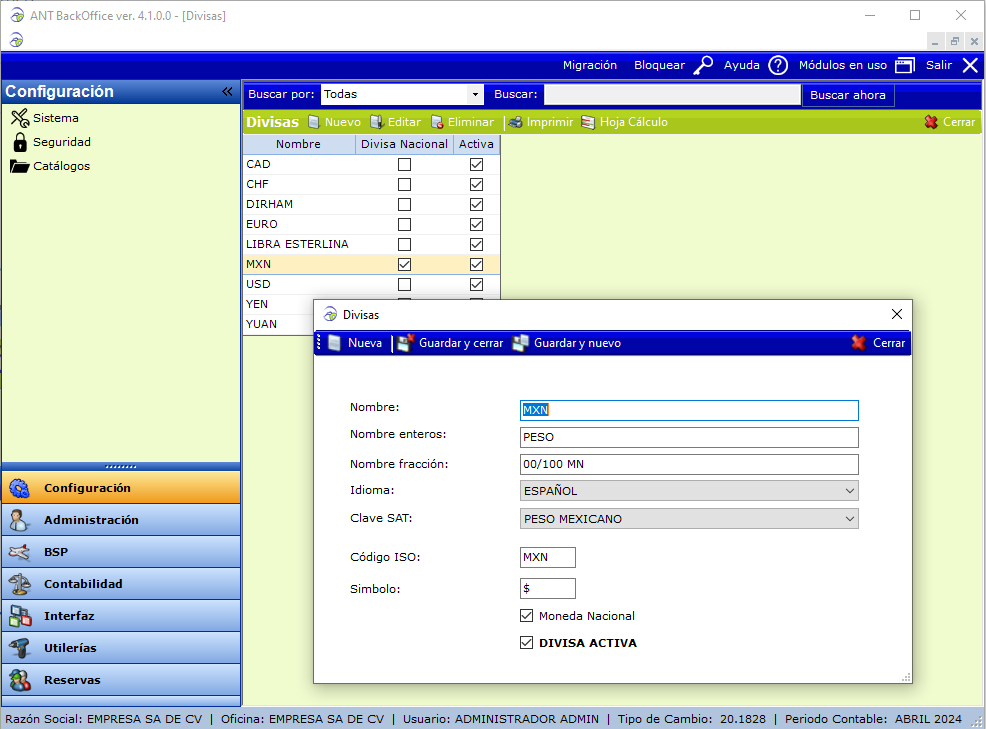Viewport: 986px width, 729px height.
Task: Click the Bloquear key icon
Action: pyautogui.click(x=704, y=65)
